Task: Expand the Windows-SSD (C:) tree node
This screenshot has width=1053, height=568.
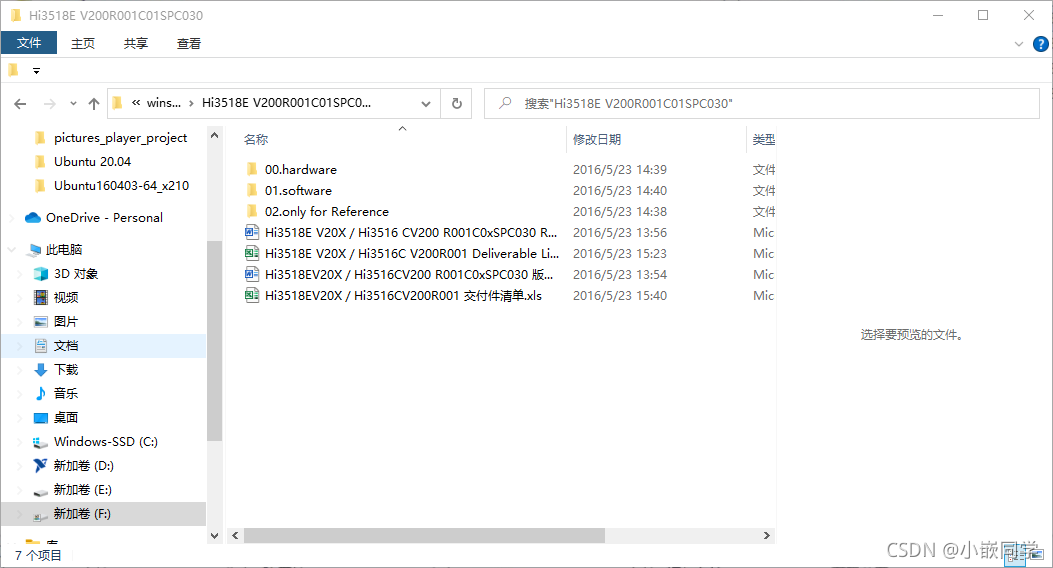Action: pos(19,442)
